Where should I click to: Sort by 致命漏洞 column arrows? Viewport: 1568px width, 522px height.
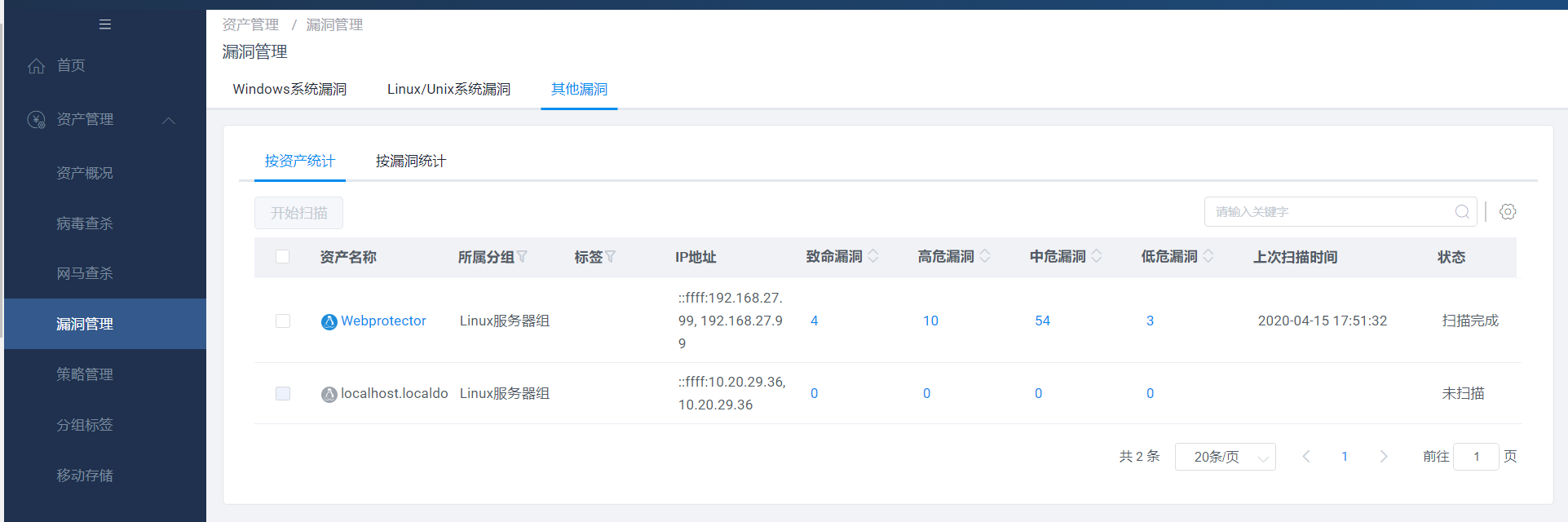pos(873,256)
